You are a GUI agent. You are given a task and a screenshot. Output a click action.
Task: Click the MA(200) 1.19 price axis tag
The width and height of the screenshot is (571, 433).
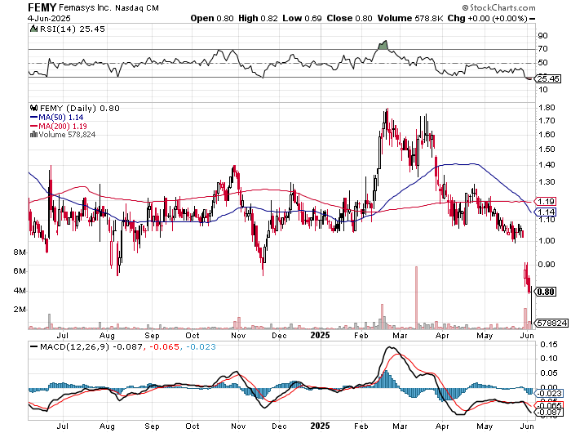pos(545,201)
